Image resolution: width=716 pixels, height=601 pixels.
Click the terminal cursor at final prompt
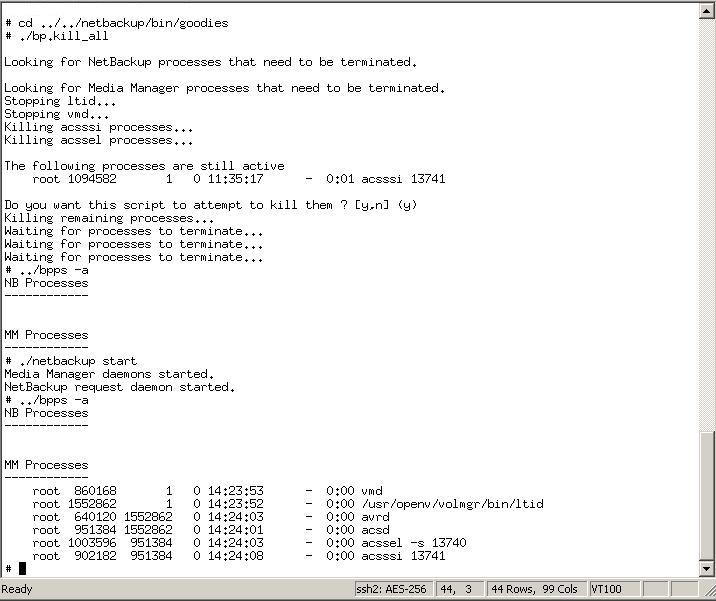tap(22, 569)
